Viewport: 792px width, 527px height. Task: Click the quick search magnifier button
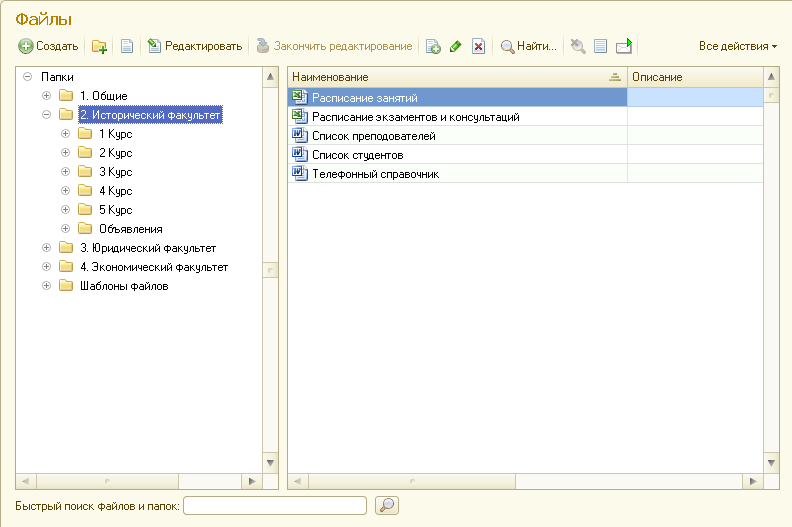(387, 505)
